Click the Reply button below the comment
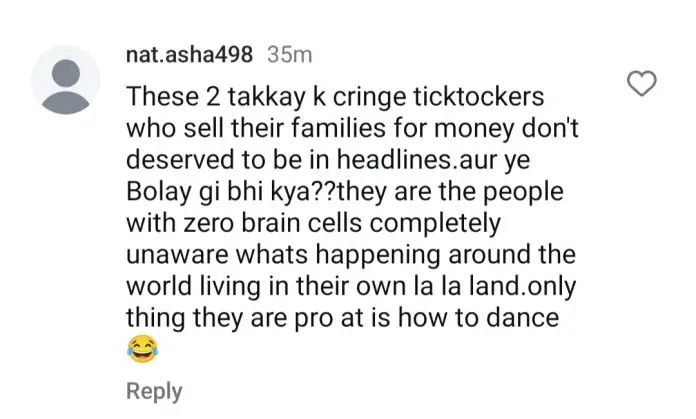The width and height of the screenshot is (696, 419). tap(154, 391)
